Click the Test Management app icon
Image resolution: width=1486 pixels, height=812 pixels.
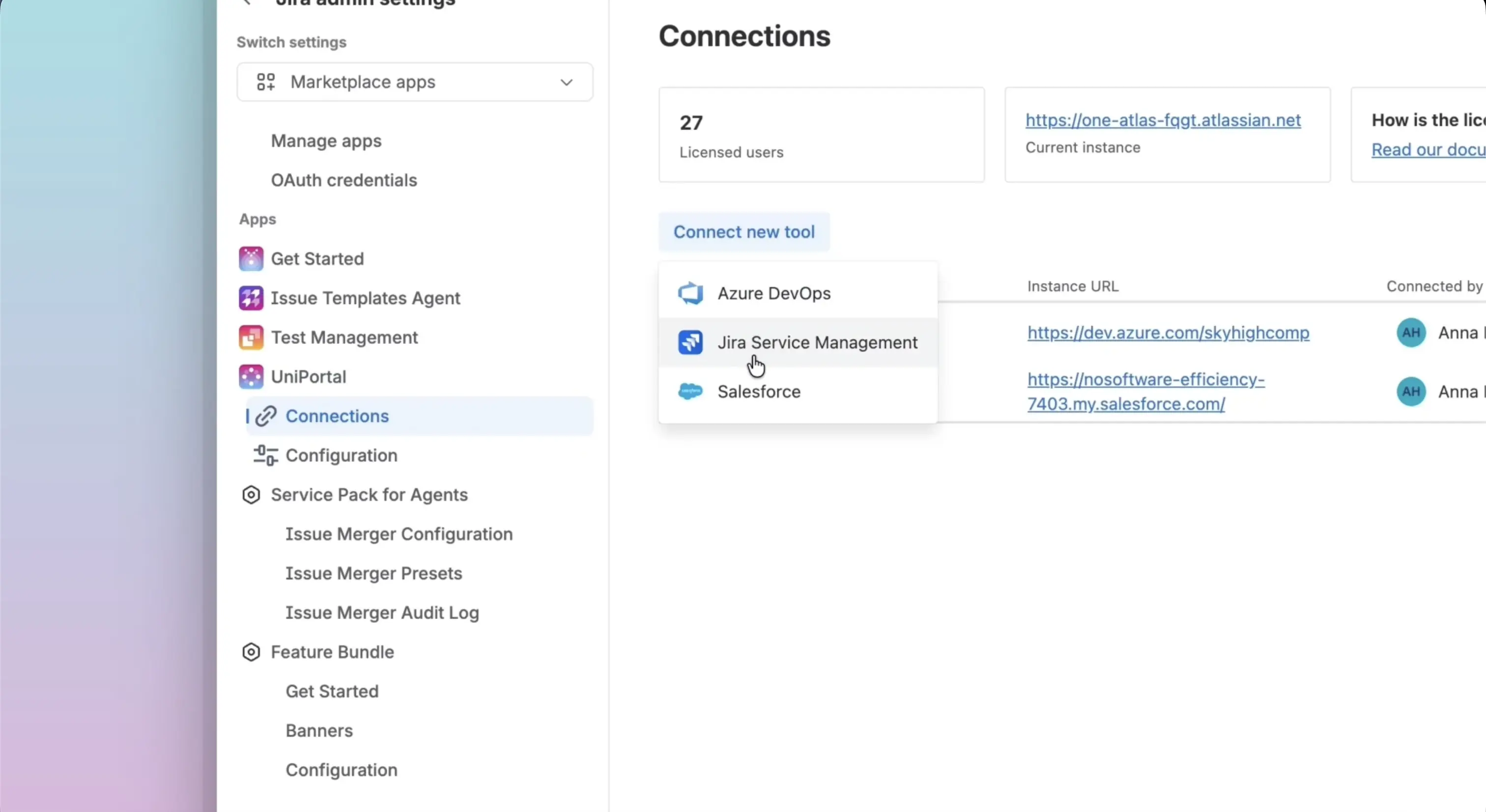pyautogui.click(x=251, y=337)
